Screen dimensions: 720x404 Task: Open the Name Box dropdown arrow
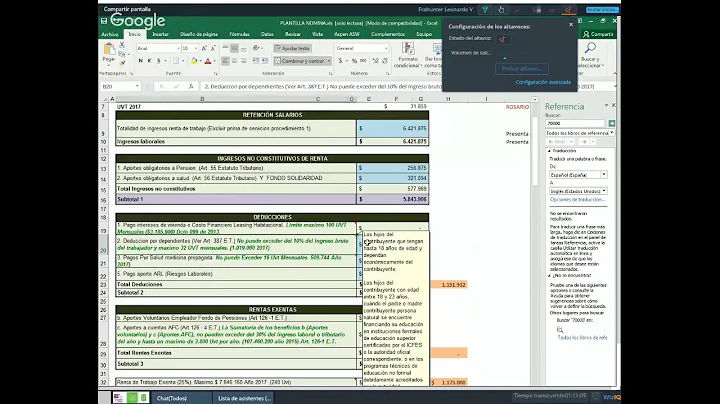(137, 86)
